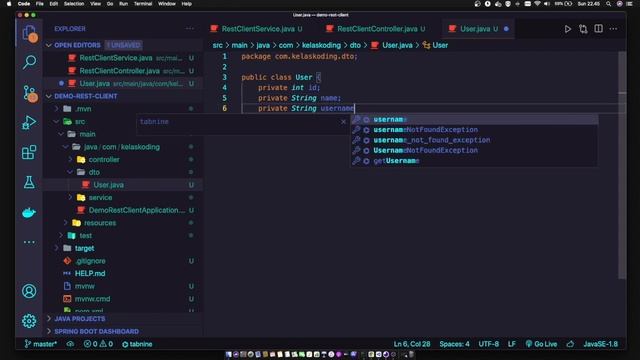This screenshot has height=360, width=640.
Task: Open HELP.md file
Action: click(90, 273)
